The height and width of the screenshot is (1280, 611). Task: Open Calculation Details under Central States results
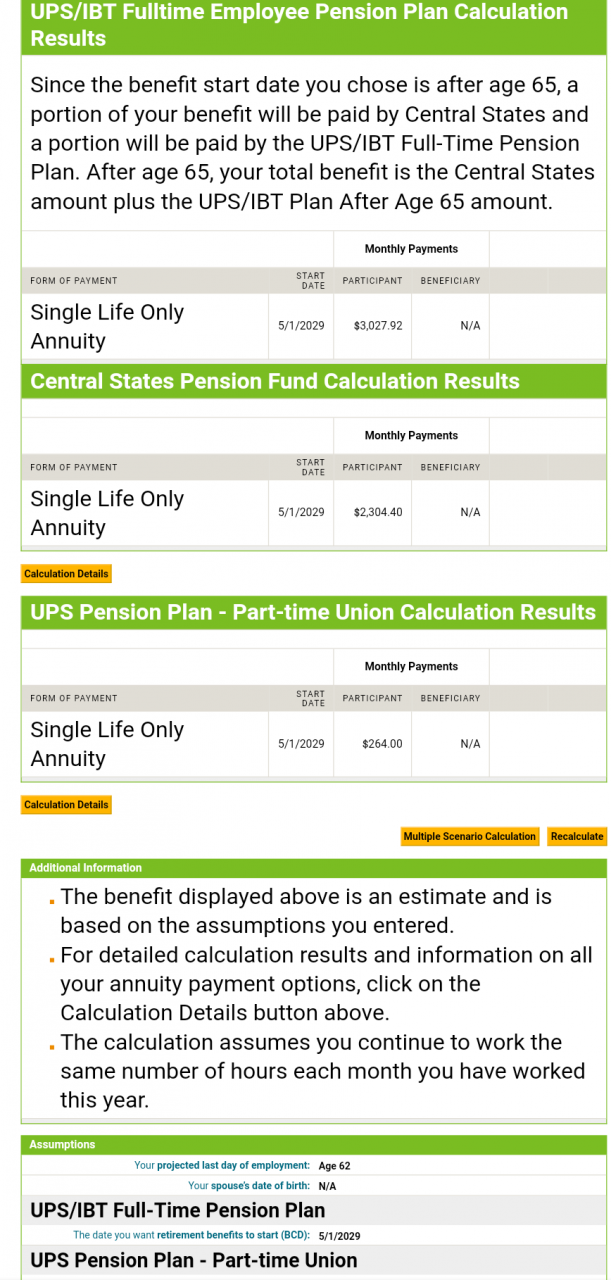[x=66, y=574]
